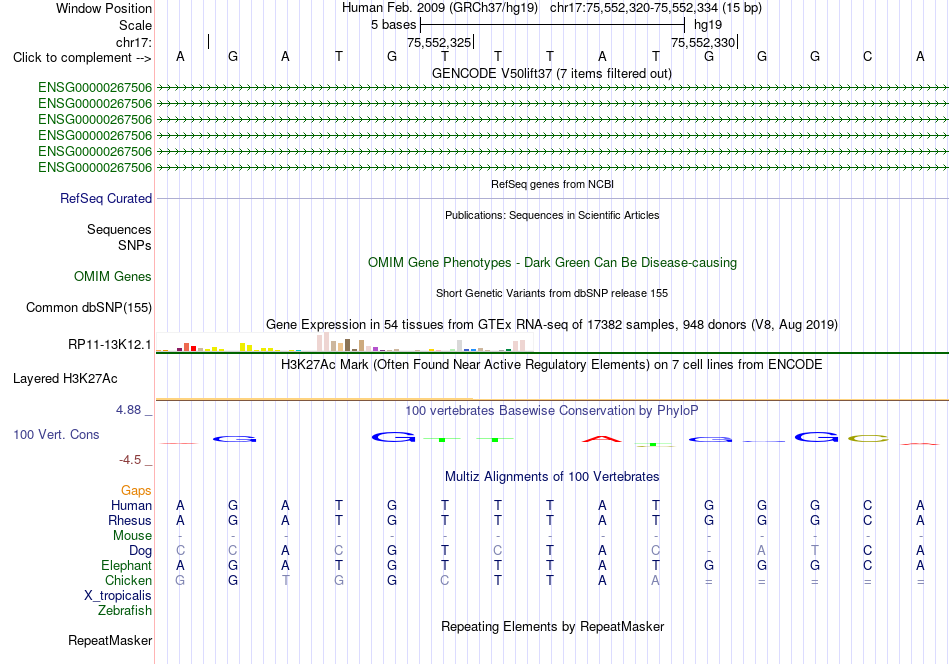Click the 75,552,330 position marker
The height and width of the screenshot is (664, 950).
pyautogui.click(x=704, y=42)
